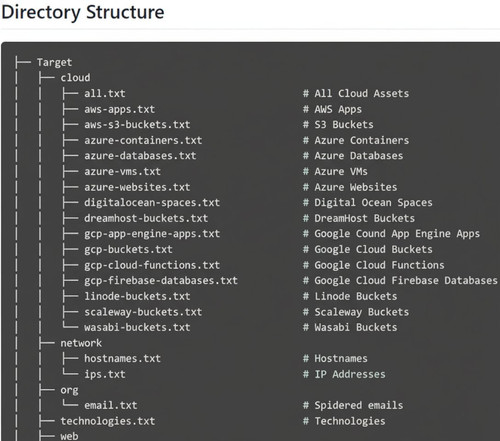
Task: Click the '# Azure Databases' comment
Action: click(x=353, y=156)
